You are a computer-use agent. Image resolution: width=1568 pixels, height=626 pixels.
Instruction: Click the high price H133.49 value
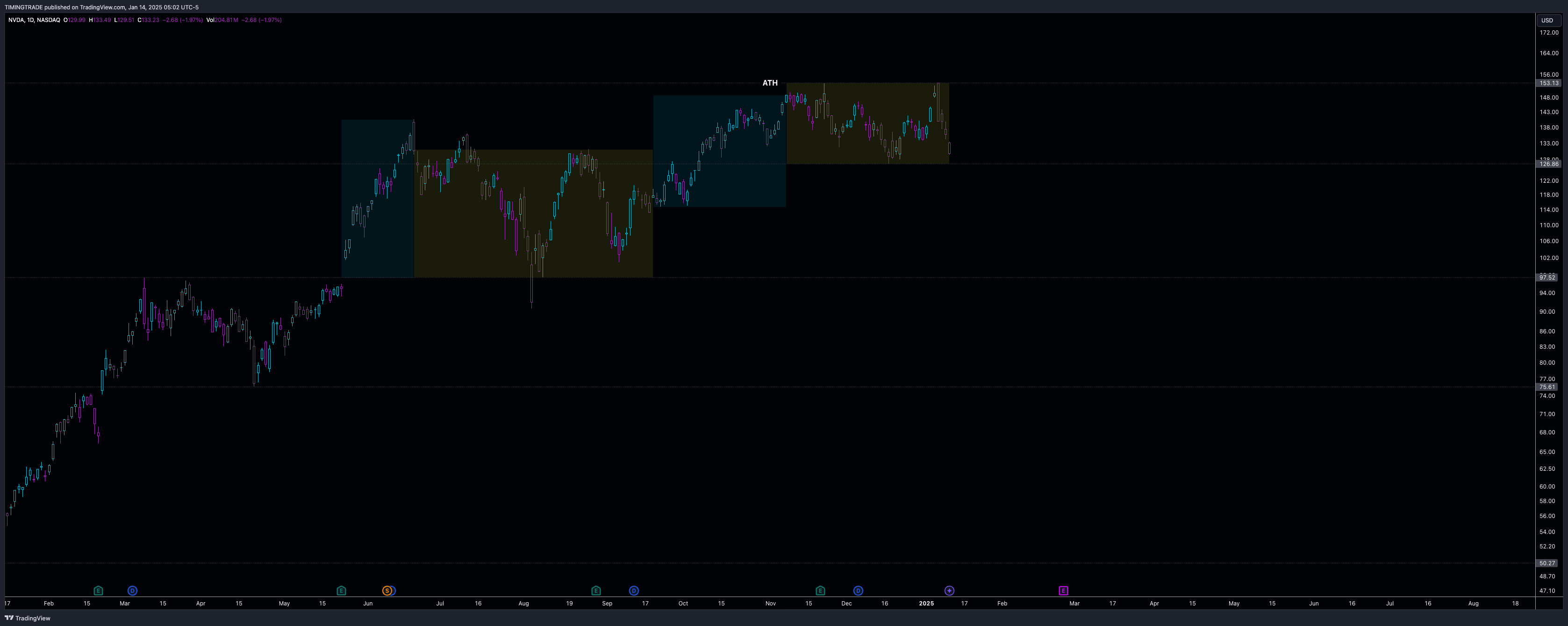[100, 20]
